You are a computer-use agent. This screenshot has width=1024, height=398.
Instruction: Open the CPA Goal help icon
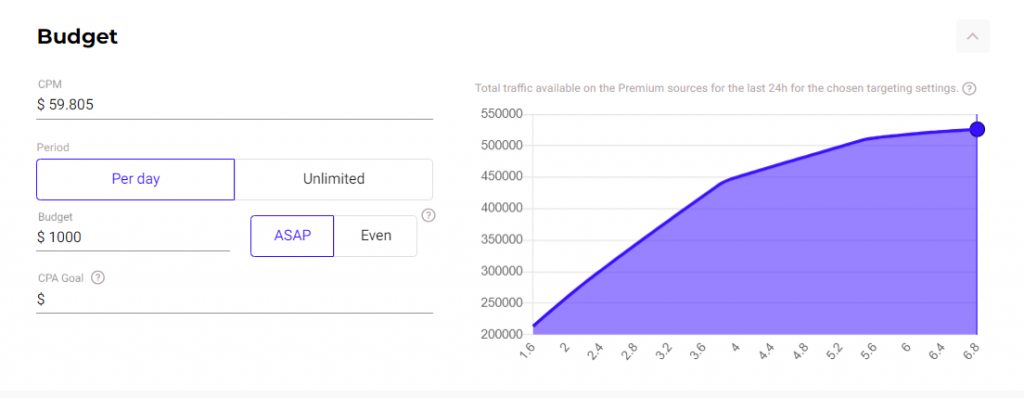pyautogui.click(x=97, y=278)
